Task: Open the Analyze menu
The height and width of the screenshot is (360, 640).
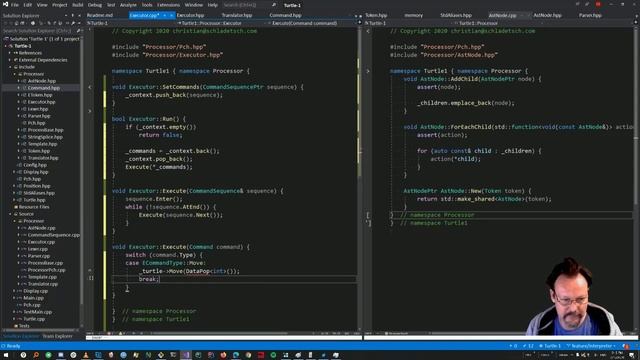Action: coord(128,5)
